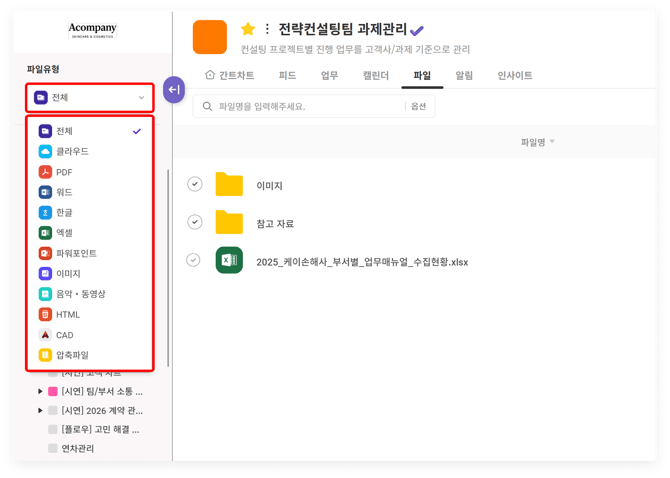Viewport: 670px width, 478px height.
Task: Select the PDF file type icon
Action: point(45,172)
